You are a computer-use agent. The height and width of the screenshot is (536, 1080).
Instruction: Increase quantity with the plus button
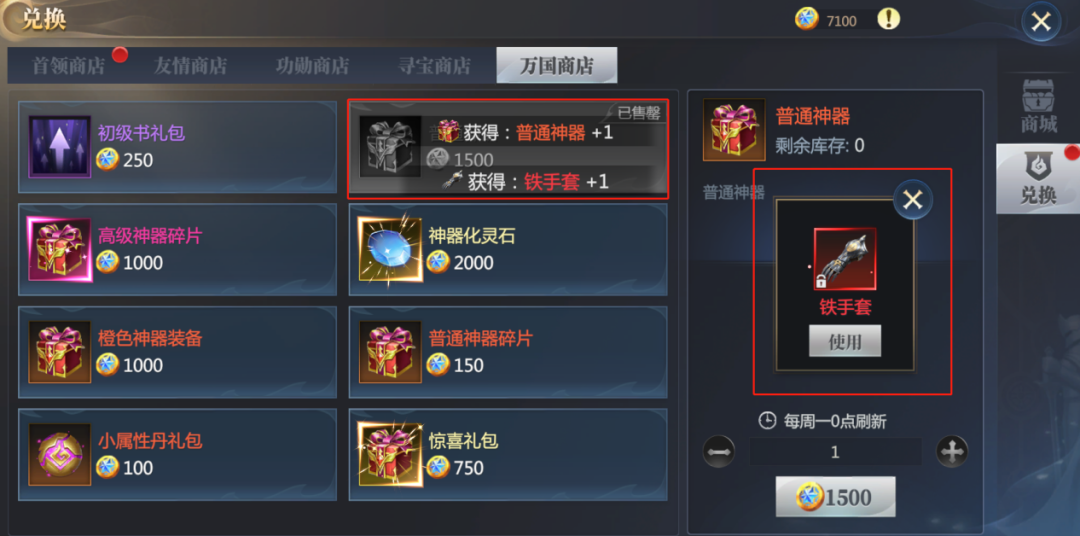(x=952, y=452)
